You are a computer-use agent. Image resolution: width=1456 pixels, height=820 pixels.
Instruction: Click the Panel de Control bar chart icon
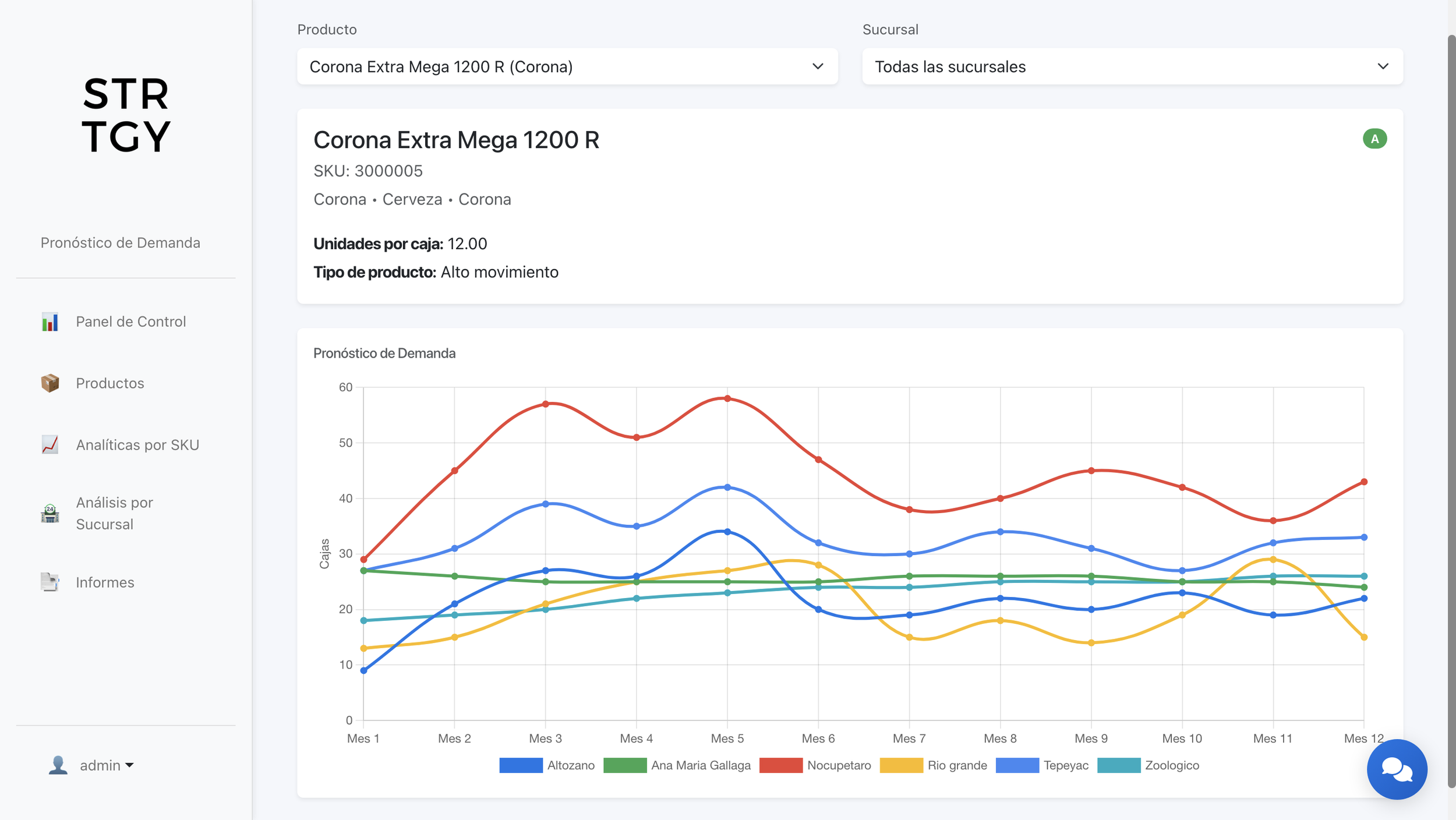tap(50, 321)
